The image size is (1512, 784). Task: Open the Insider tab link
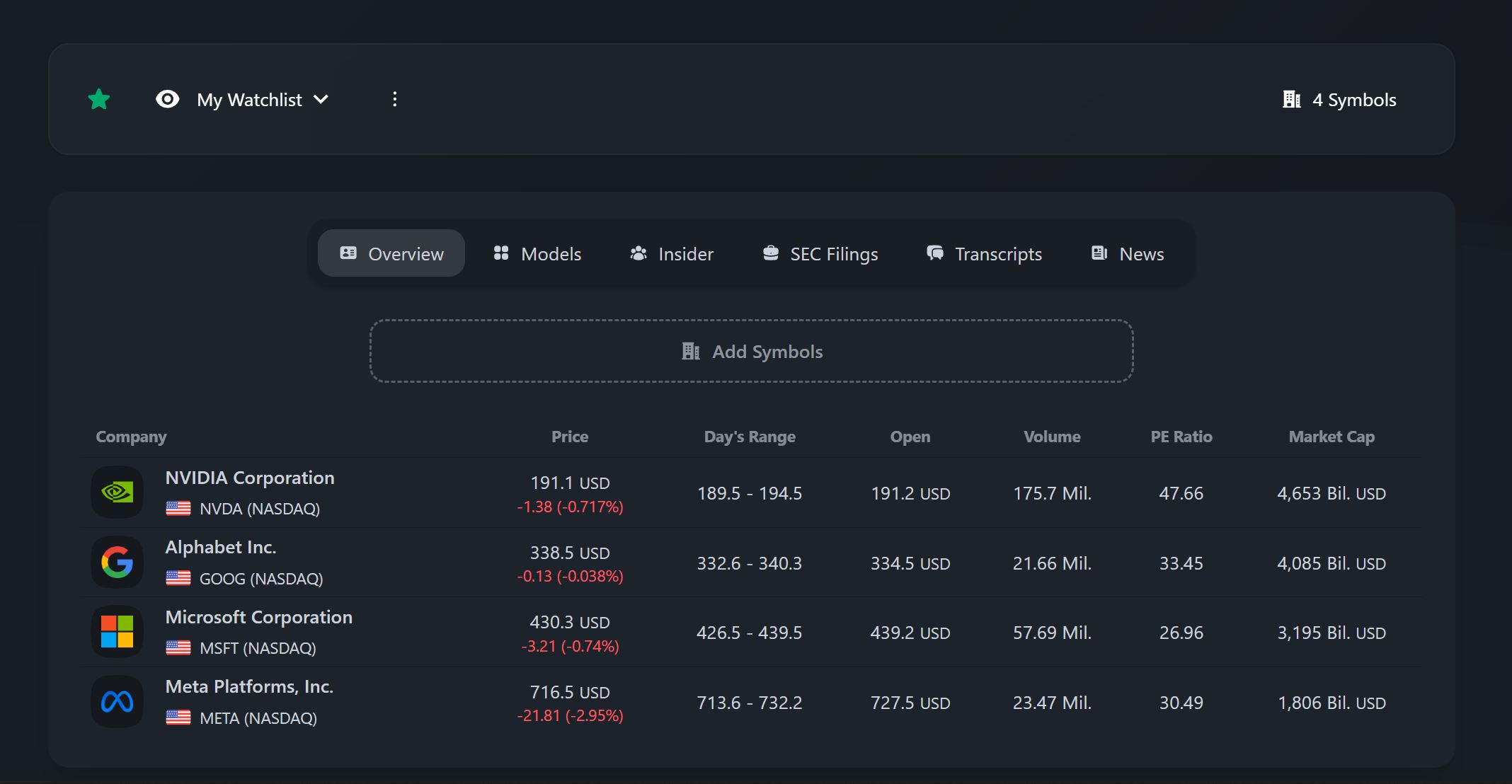(670, 253)
